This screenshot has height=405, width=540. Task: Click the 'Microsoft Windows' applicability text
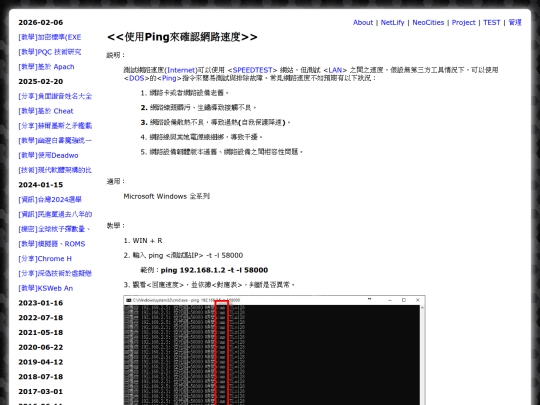167,196
